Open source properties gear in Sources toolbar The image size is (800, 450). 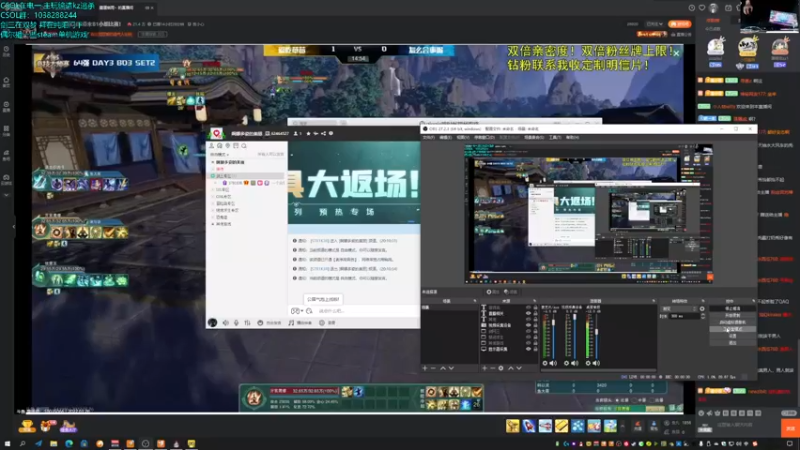coord(501,368)
